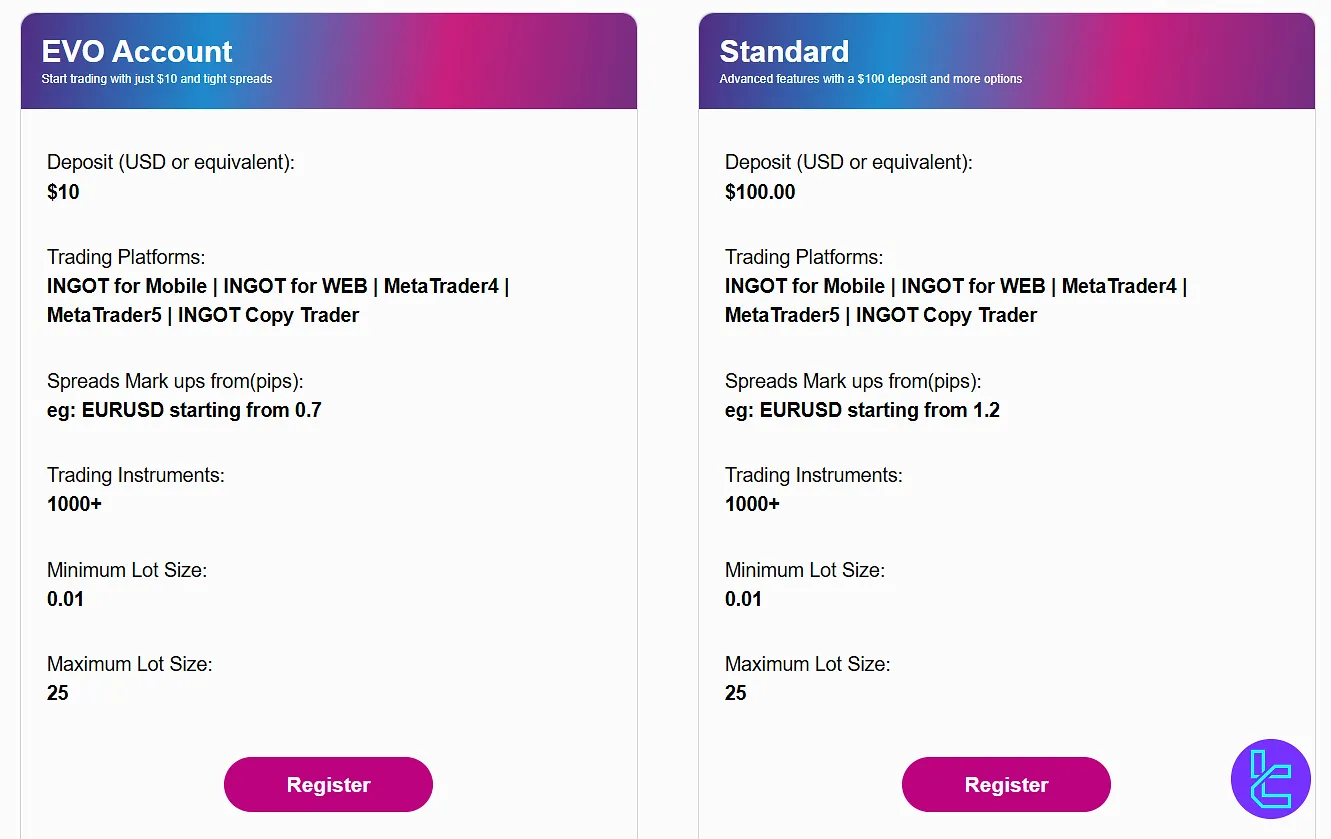Click EVO Trading Instruments 1000+ value

(x=74, y=504)
